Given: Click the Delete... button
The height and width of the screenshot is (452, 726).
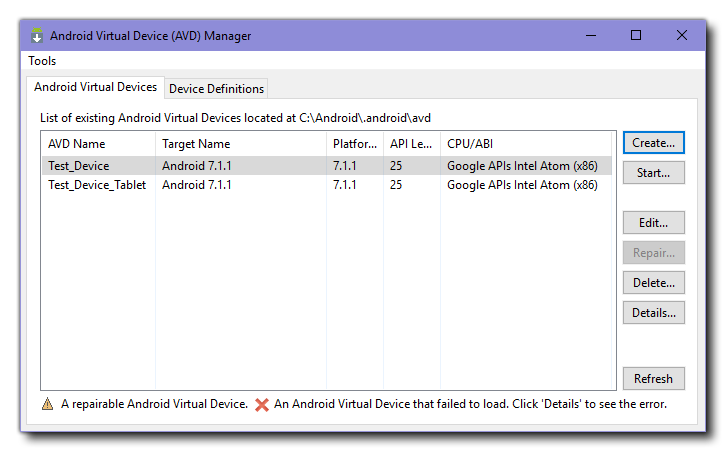Looking at the screenshot, I should click(x=653, y=282).
